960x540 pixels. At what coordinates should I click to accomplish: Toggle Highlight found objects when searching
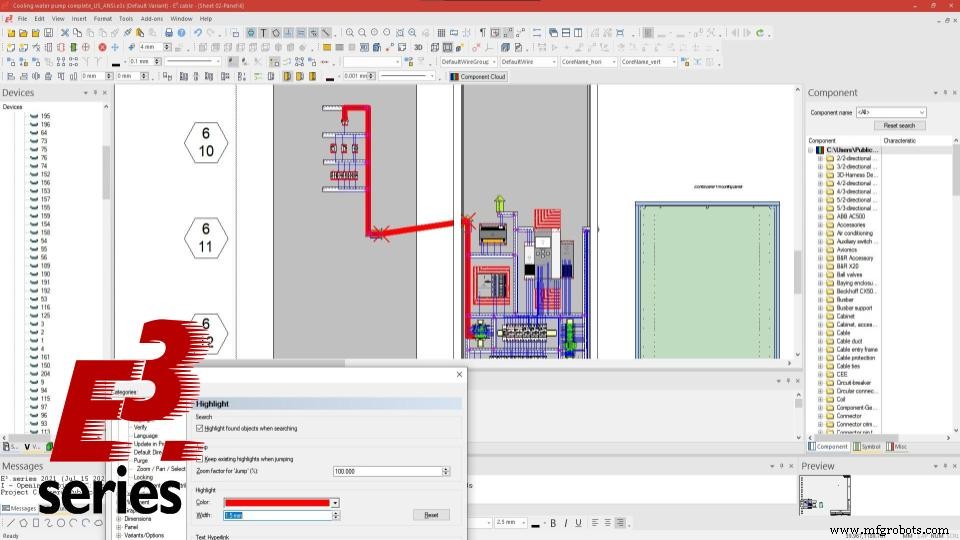point(200,427)
